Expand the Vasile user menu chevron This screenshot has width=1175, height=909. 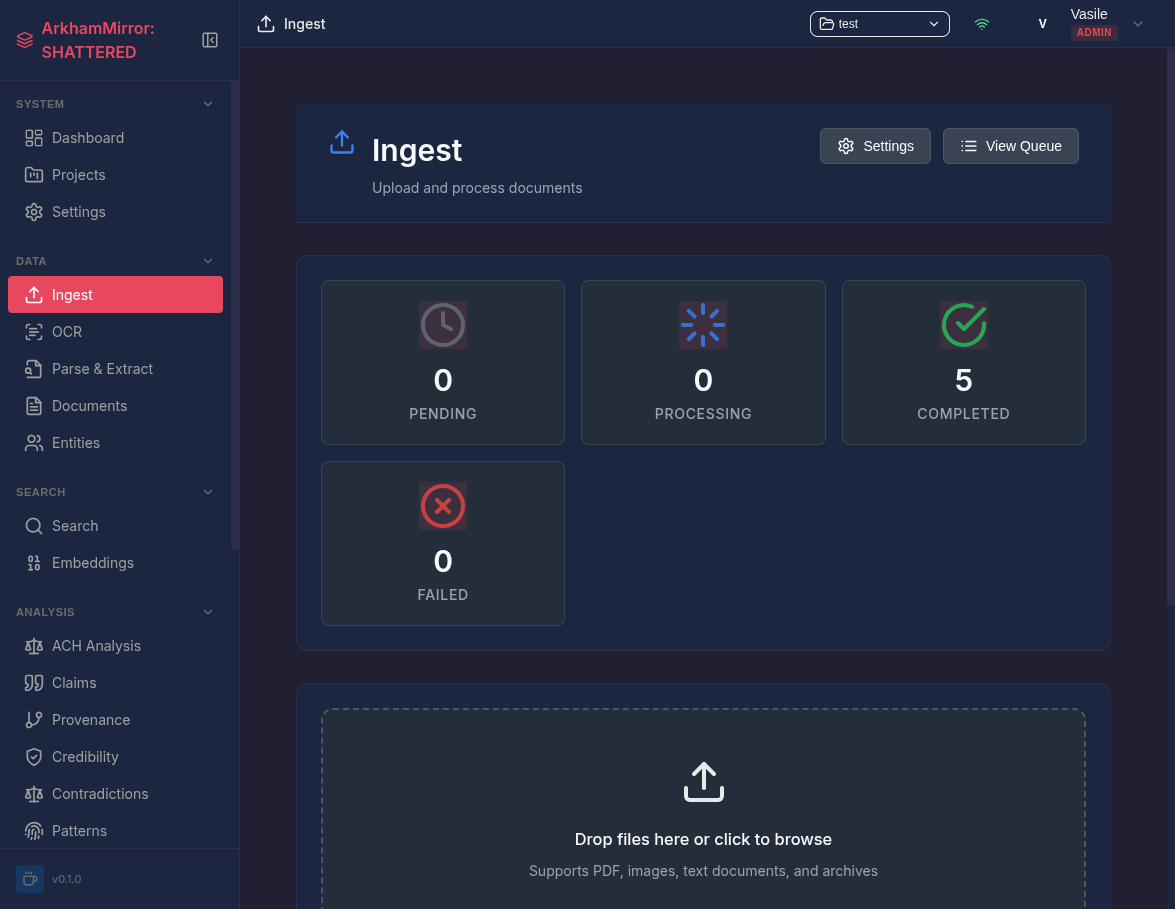pos(1138,24)
